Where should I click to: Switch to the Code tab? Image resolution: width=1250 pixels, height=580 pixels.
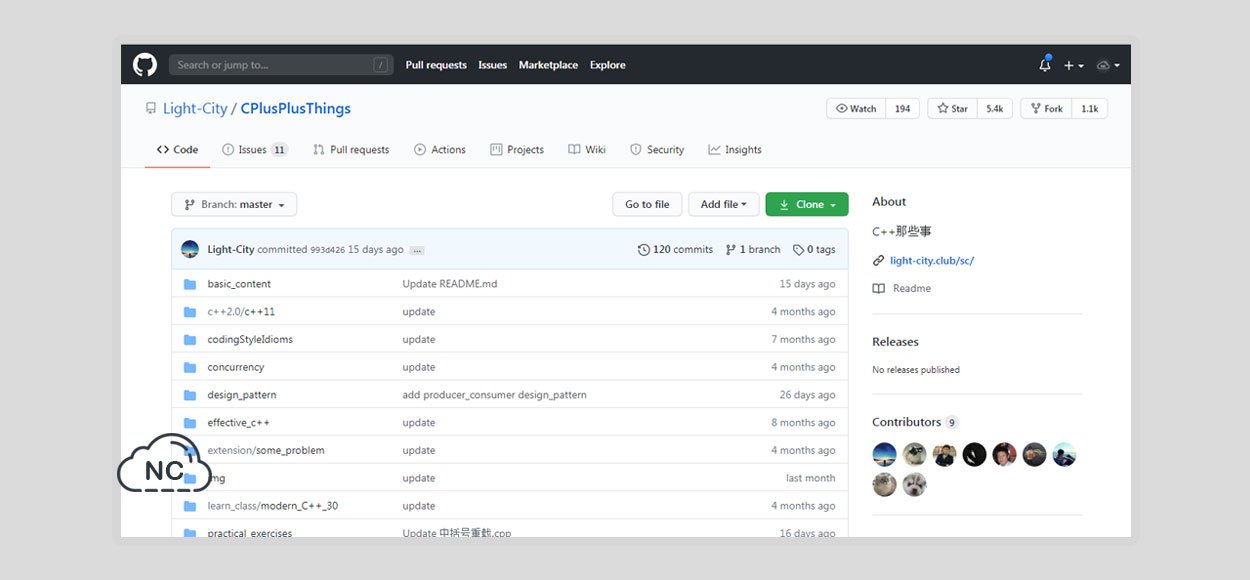coord(177,150)
